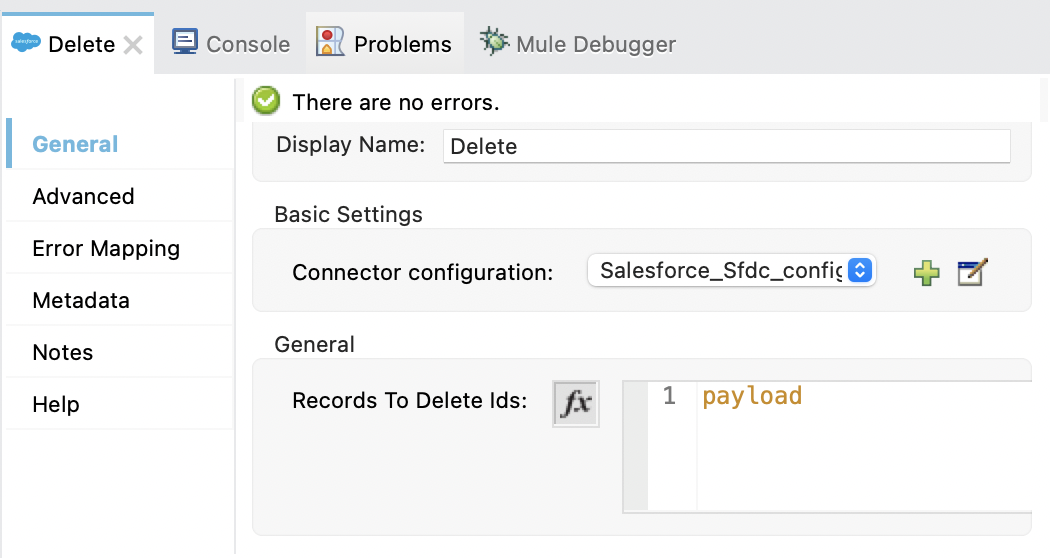The image size is (1050, 558).
Task: Select Help in the left sidebar
Action: (56, 404)
